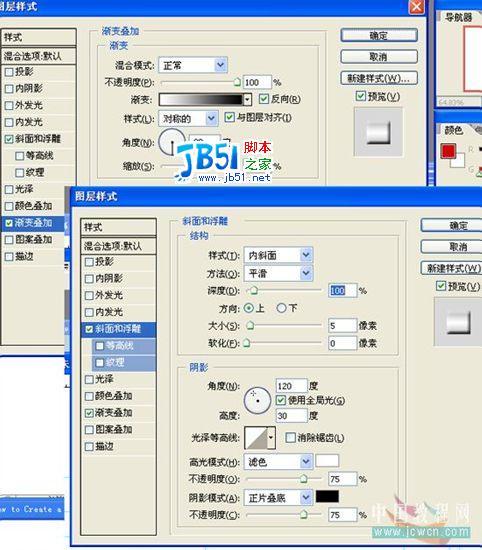Screen dimensions: 482x550
Task: Check 投影 in back dialog list
Action: 9,72
